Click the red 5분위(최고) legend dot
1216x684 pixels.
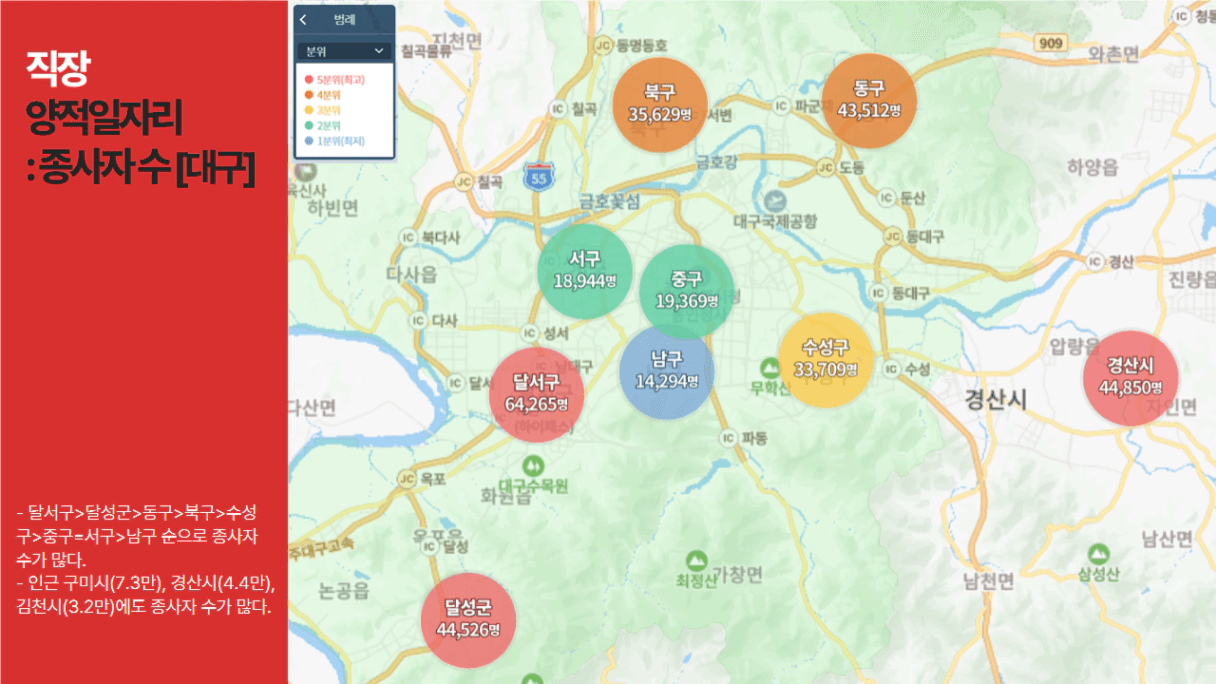309,79
